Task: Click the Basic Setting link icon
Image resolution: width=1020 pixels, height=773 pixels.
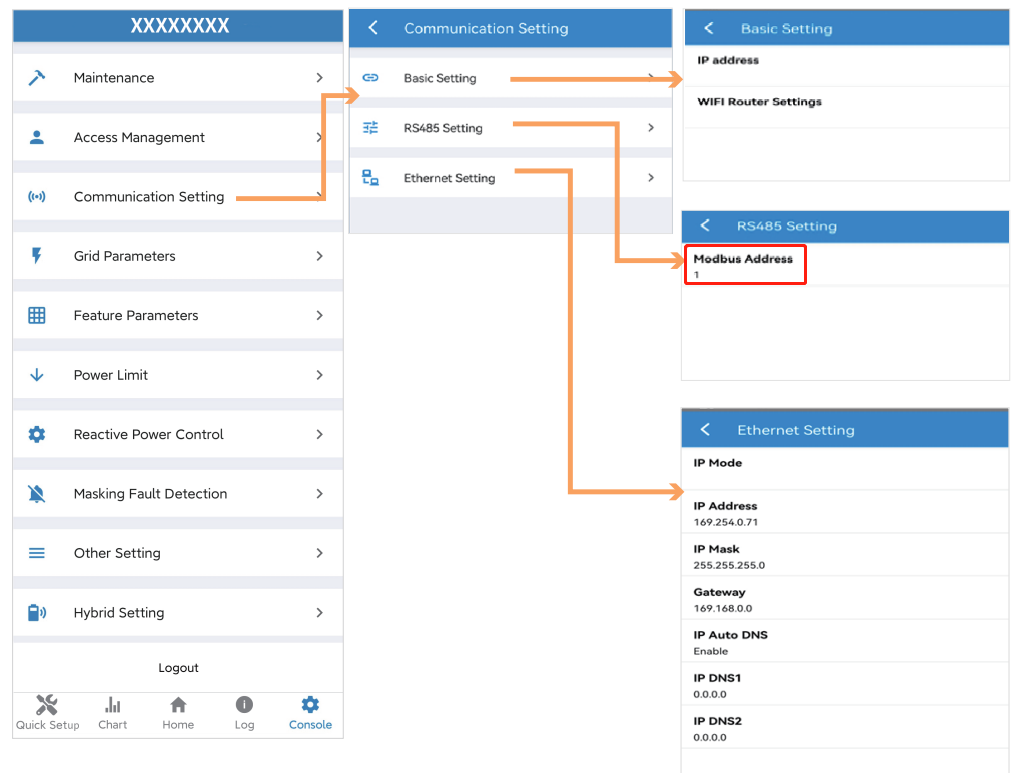Action: pos(371,78)
